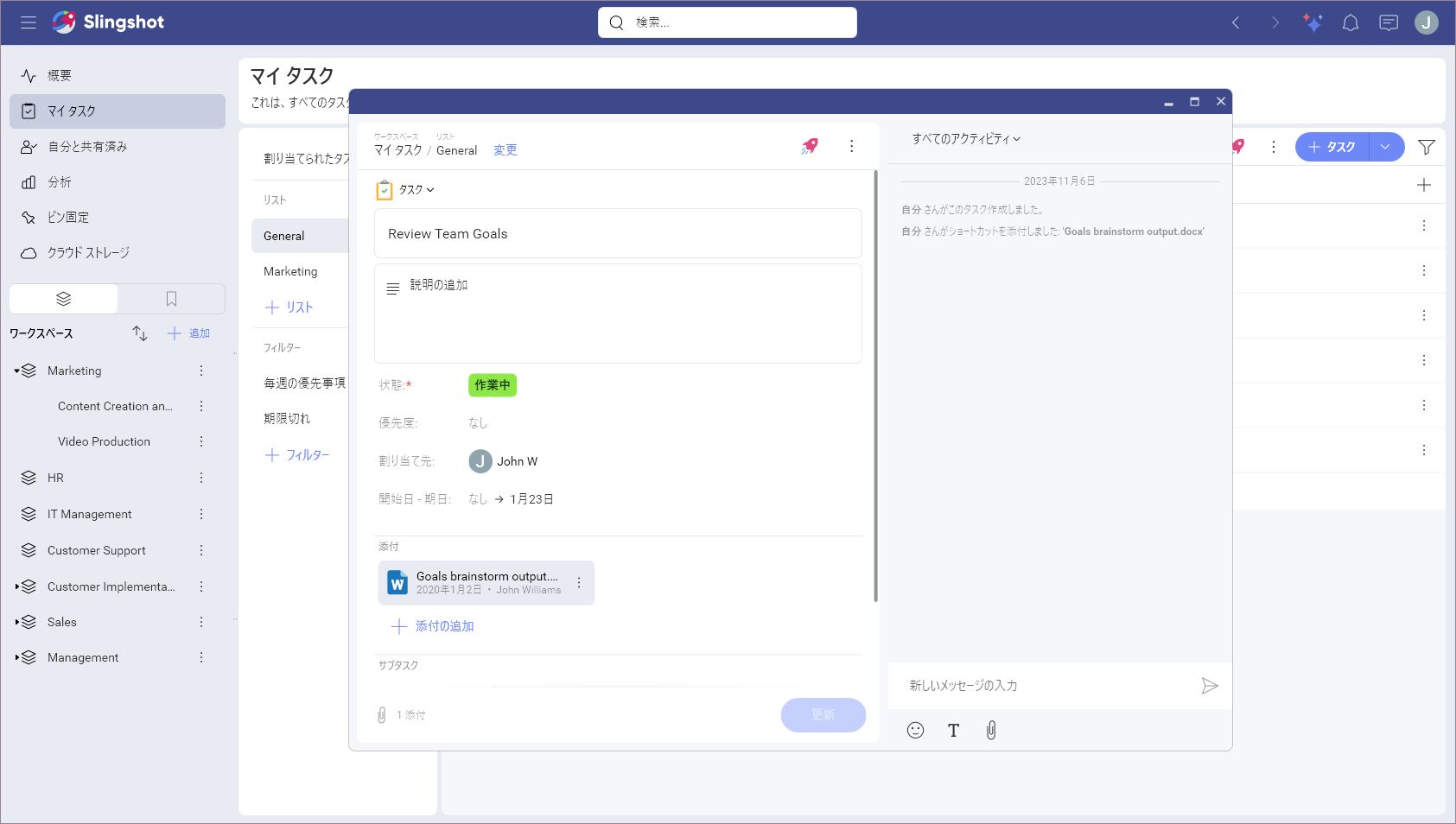Screen dimensions: 1456x824
Task: Go back with the left arrow
Action: [x=1236, y=22]
